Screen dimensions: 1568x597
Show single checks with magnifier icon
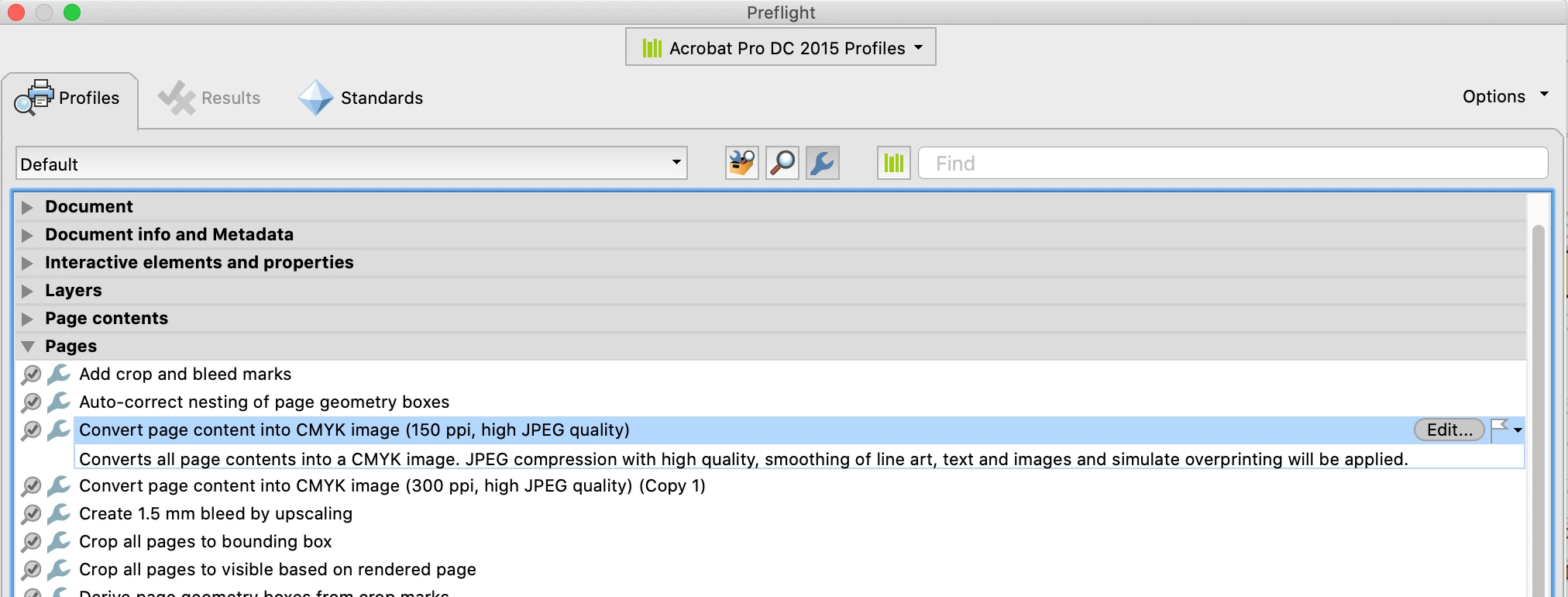pyautogui.click(x=782, y=163)
